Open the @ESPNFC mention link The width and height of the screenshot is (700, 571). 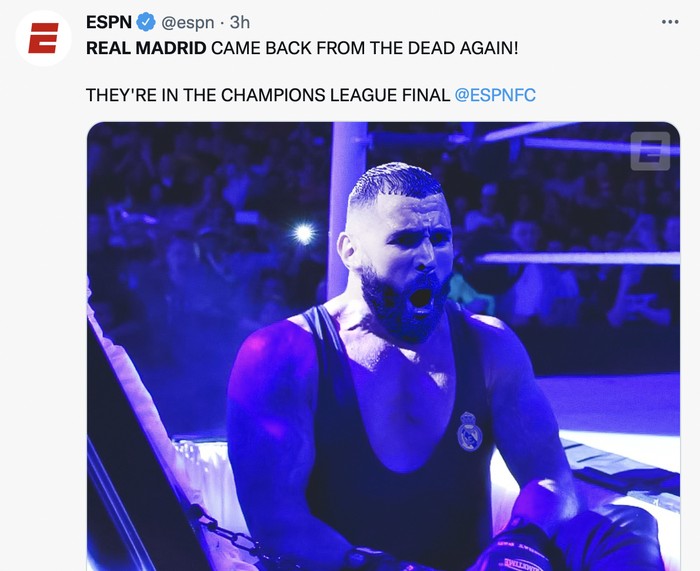coord(495,95)
